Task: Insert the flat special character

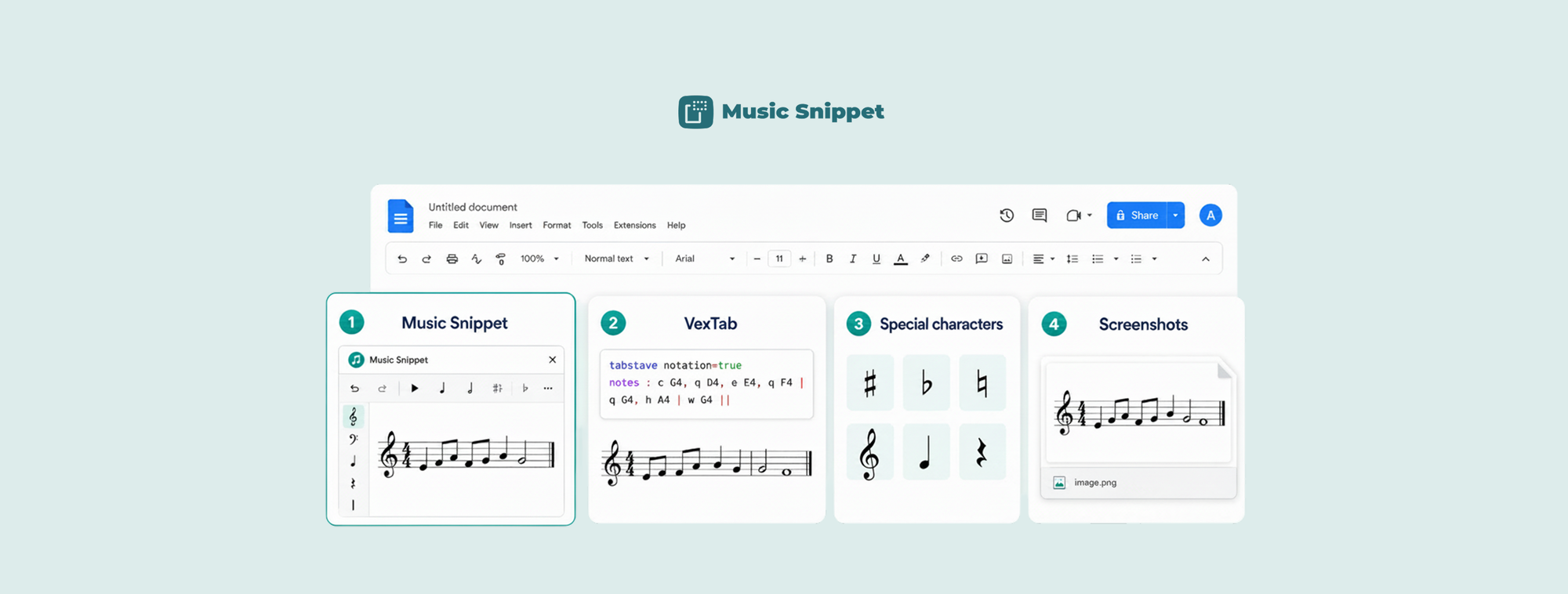Action: pos(927,383)
